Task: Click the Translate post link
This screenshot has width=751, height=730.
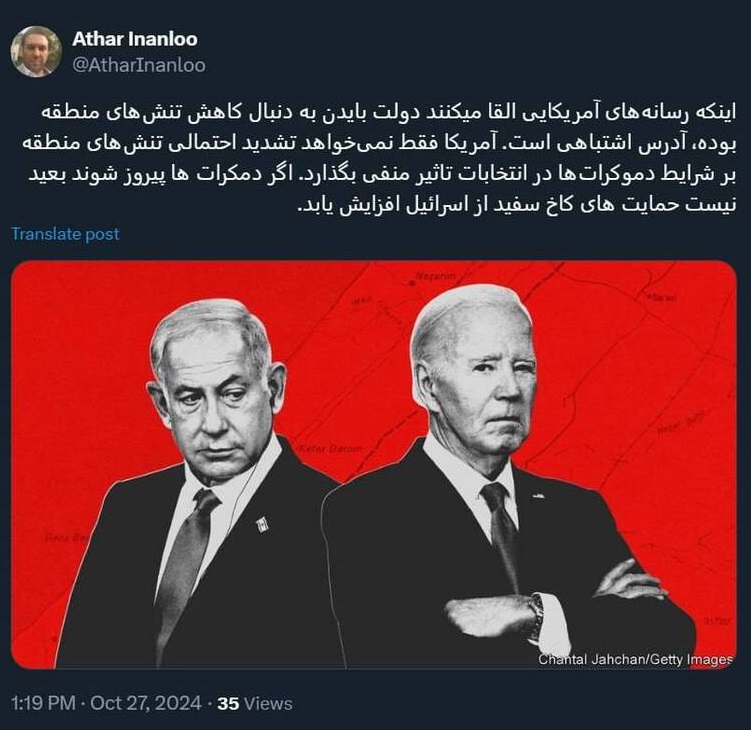Action: [x=65, y=234]
